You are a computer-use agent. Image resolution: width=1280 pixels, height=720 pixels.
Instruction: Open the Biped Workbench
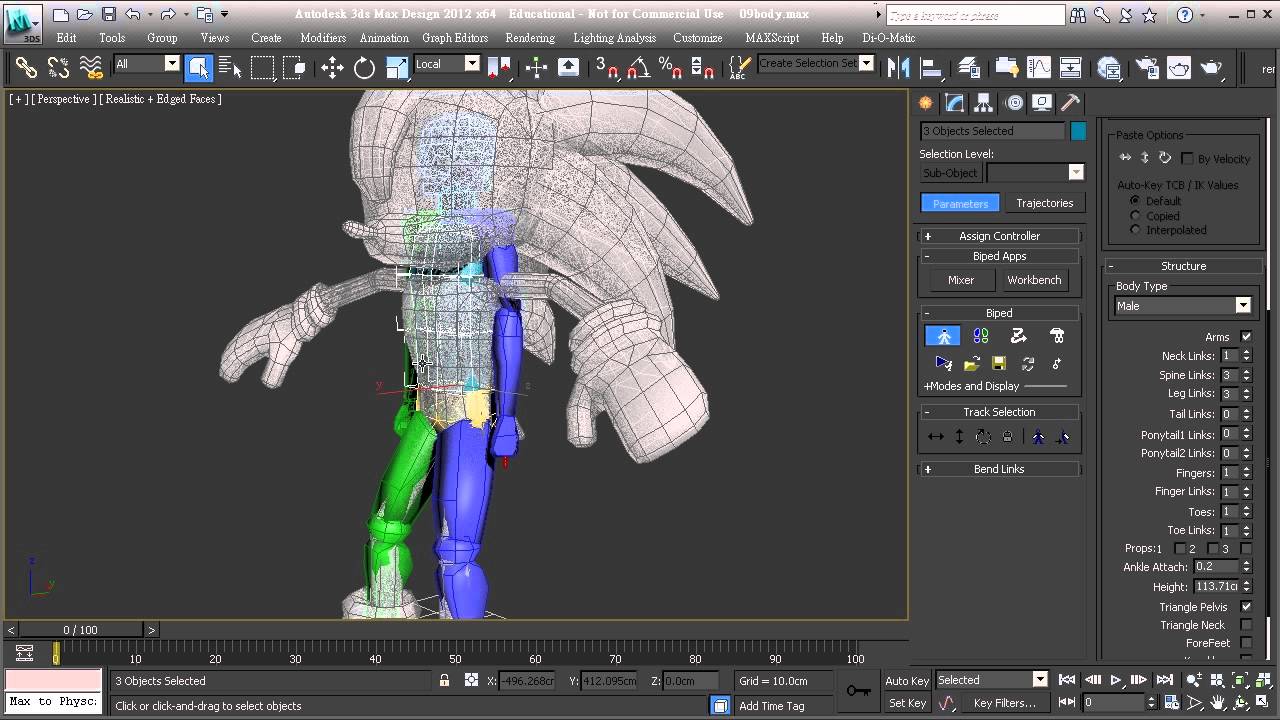[x=1034, y=280]
